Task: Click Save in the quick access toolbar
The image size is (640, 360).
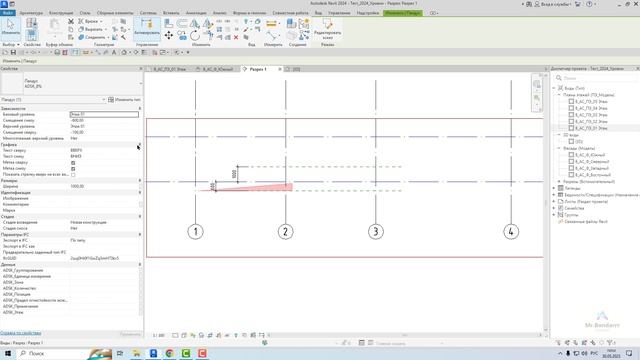Action: click(13, 53)
